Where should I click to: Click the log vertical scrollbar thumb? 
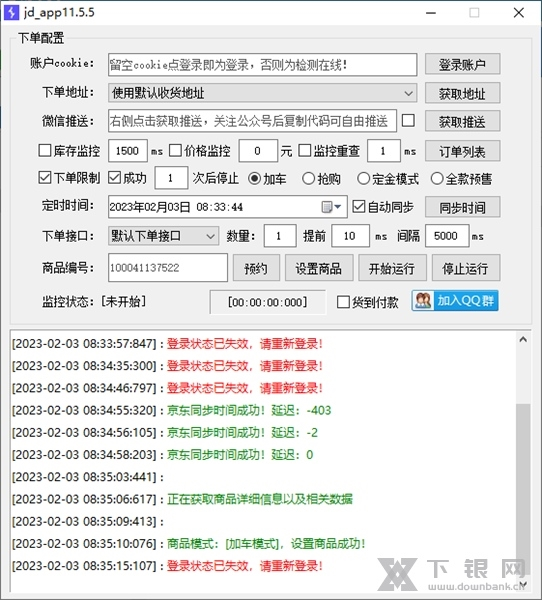(x=523, y=488)
